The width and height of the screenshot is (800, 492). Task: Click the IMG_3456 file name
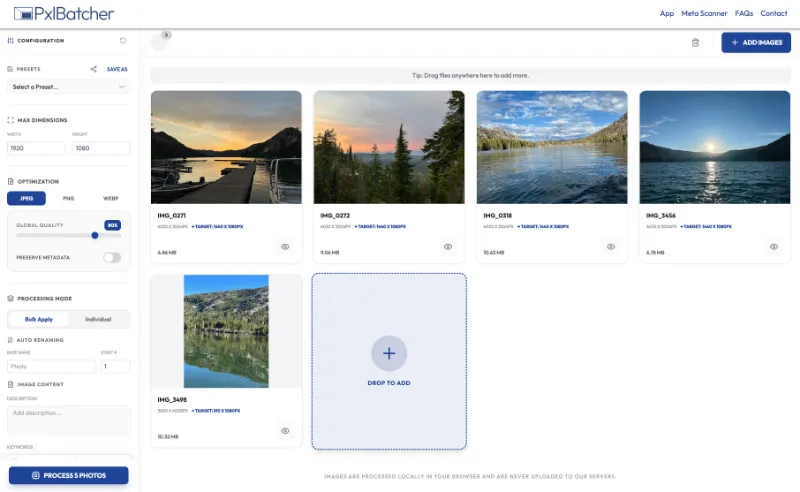tap(661, 215)
